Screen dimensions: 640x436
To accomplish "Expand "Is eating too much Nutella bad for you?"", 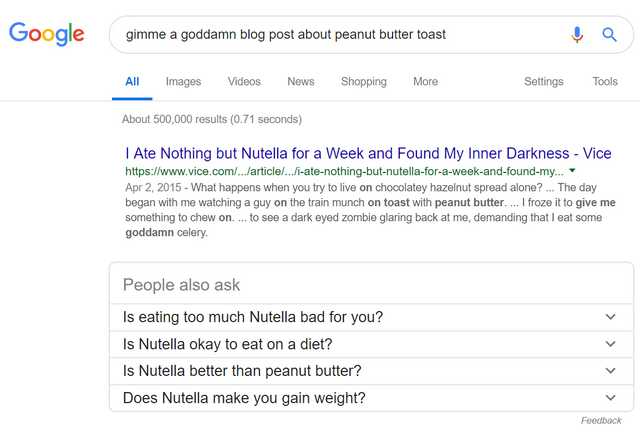I will (x=371, y=317).
